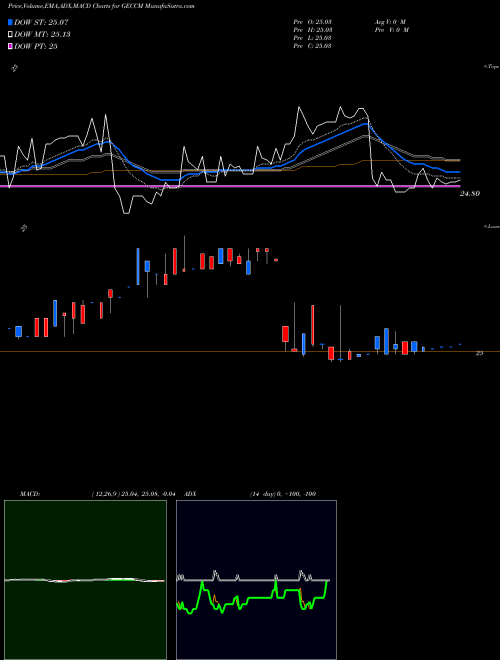The height and width of the screenshot is (660, 500).
Task: Click the 25 price label beside candlestick chart
Action: (x=479, y=354)
